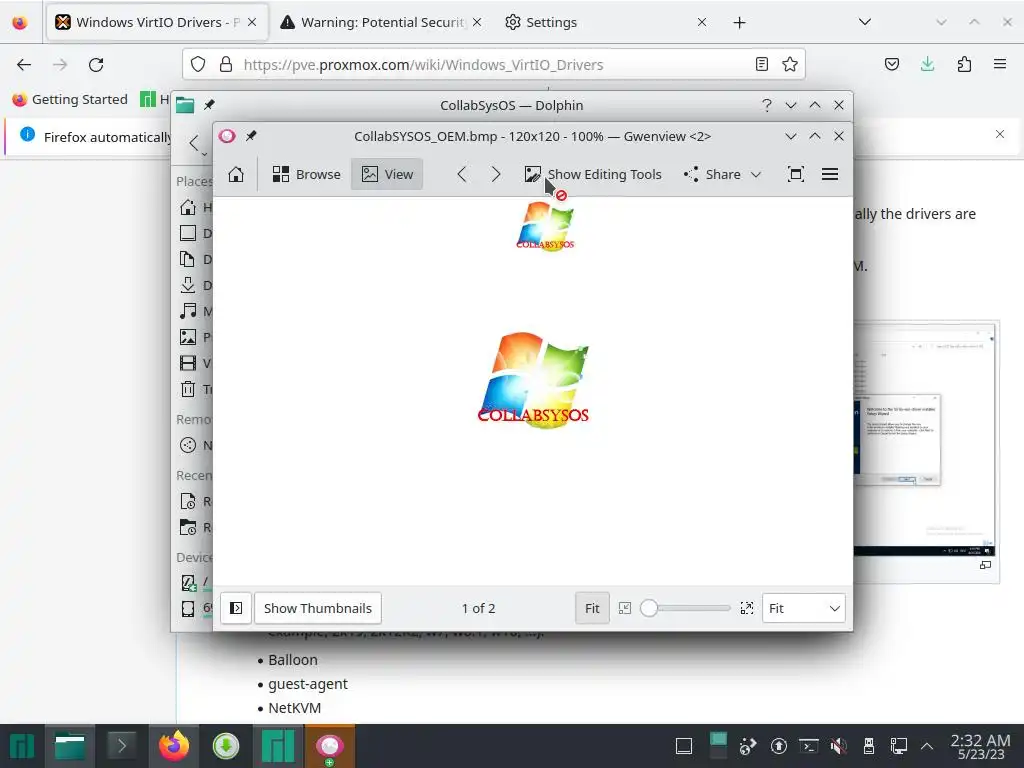Reload the Firefox page

click(96, 64)
